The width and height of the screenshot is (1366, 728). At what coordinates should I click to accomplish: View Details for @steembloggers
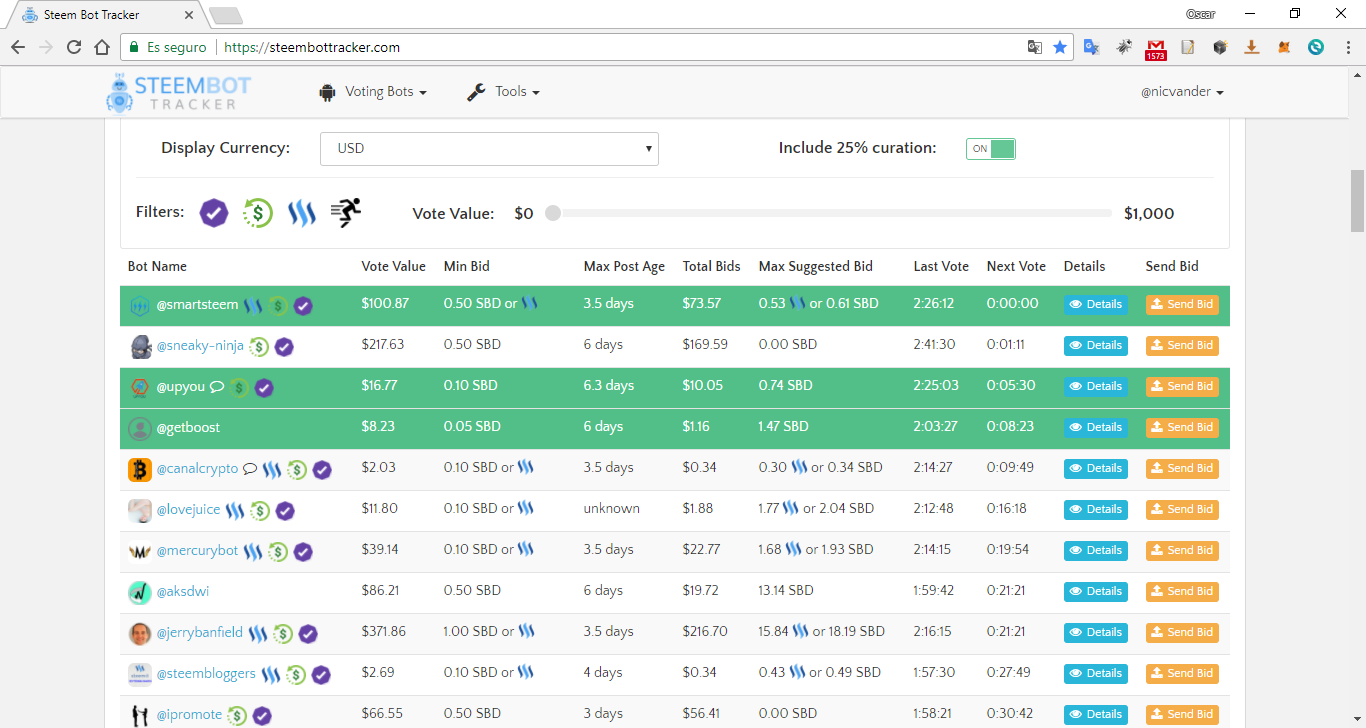(1096, 674)
